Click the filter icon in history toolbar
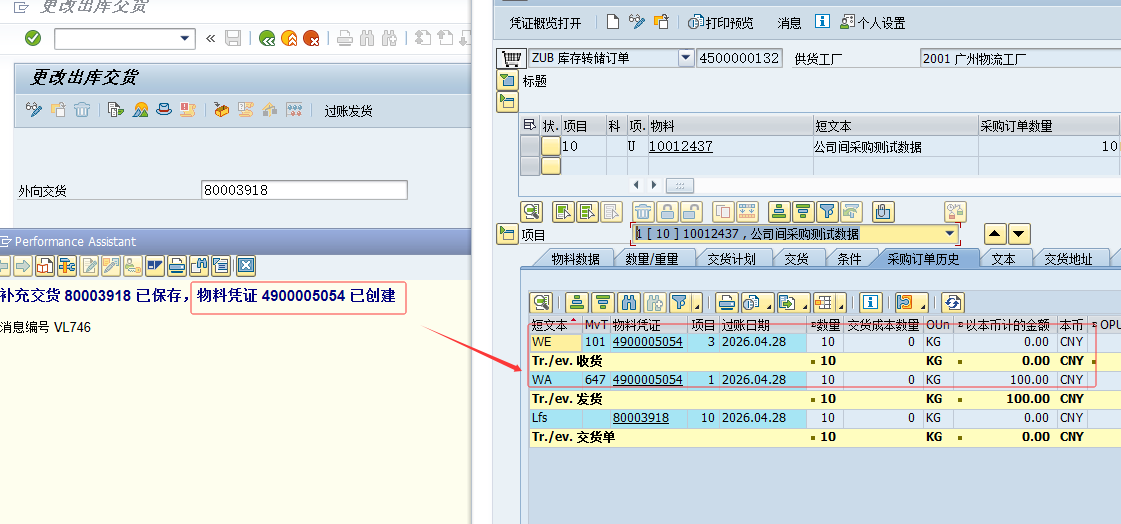 click(x=680, y=302)
